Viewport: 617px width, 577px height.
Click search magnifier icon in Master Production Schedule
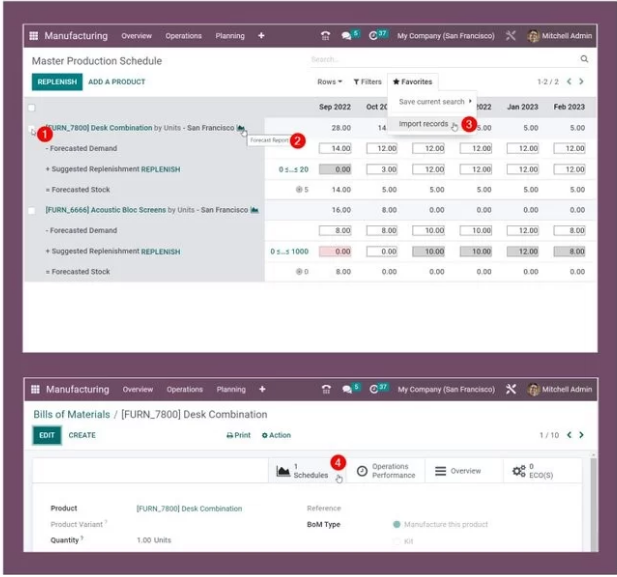pos(584,59)
